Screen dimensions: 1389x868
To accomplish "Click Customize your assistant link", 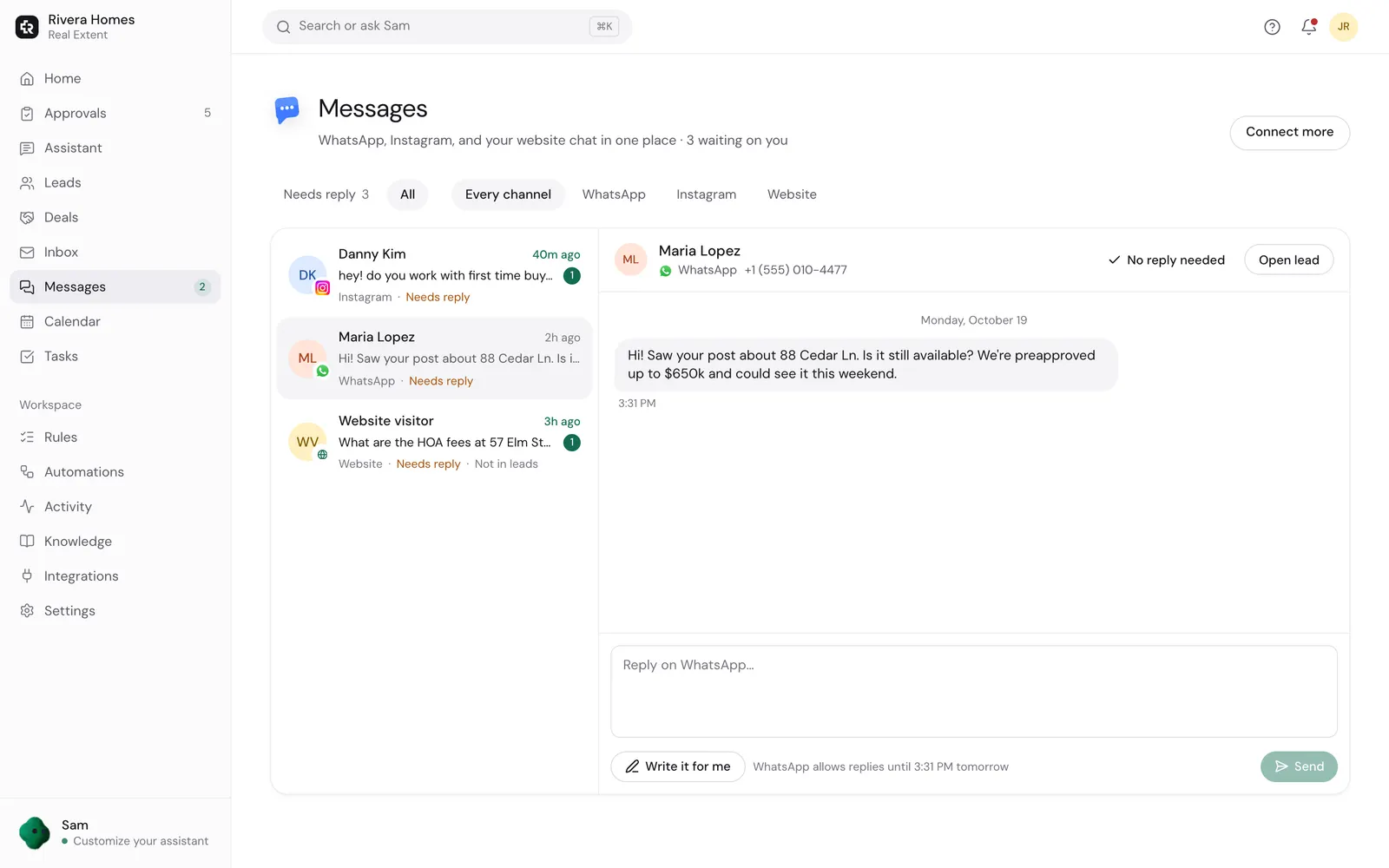I will [141, 841].
